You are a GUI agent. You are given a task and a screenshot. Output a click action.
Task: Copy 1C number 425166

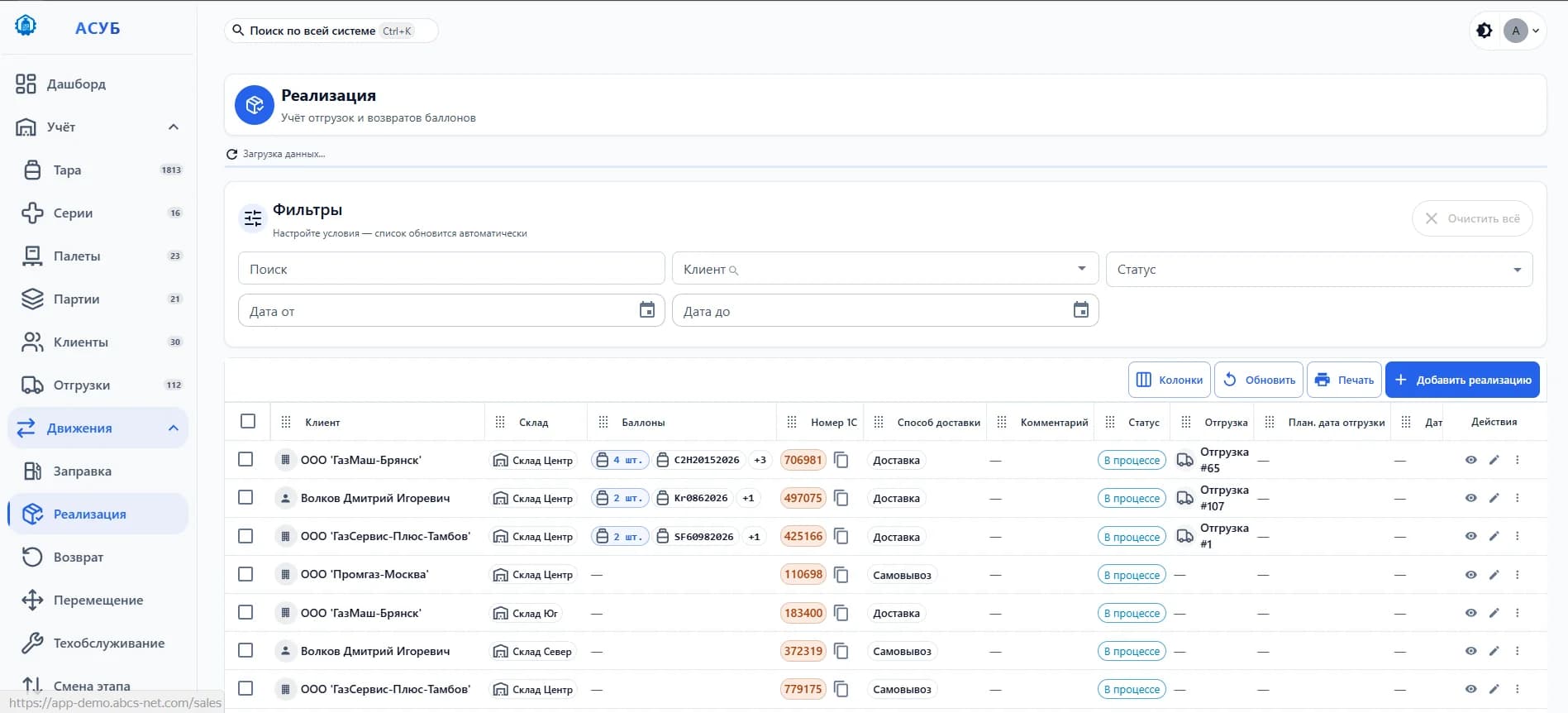click(x=841, y=537)
